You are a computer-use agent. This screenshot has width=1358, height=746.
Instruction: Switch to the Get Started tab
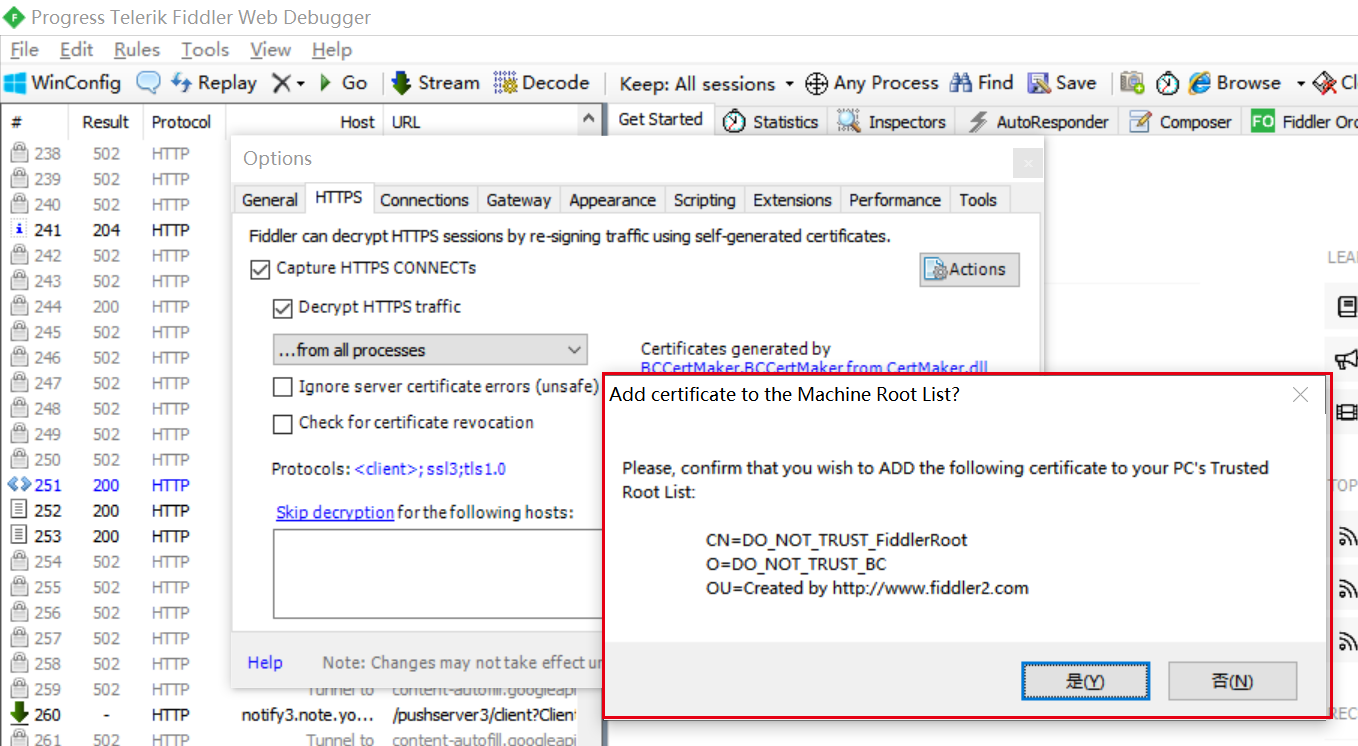[660, 119]
